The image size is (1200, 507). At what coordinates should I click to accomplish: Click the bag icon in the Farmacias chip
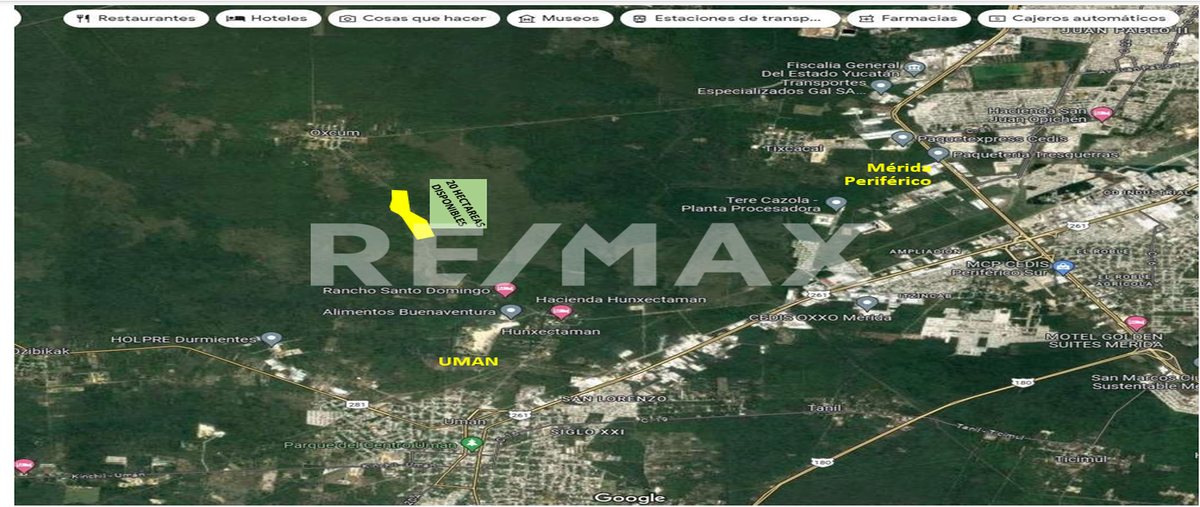(x=866, y=18)
